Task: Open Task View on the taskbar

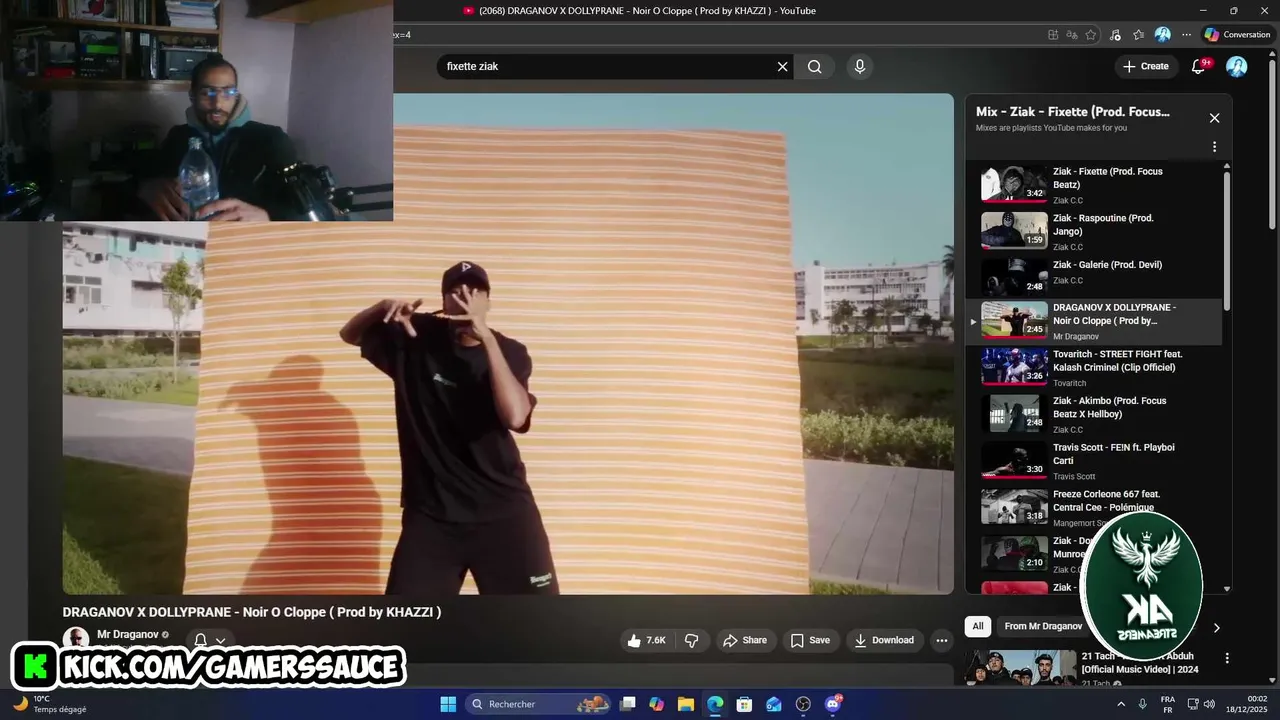Action: tap(628, 704)
